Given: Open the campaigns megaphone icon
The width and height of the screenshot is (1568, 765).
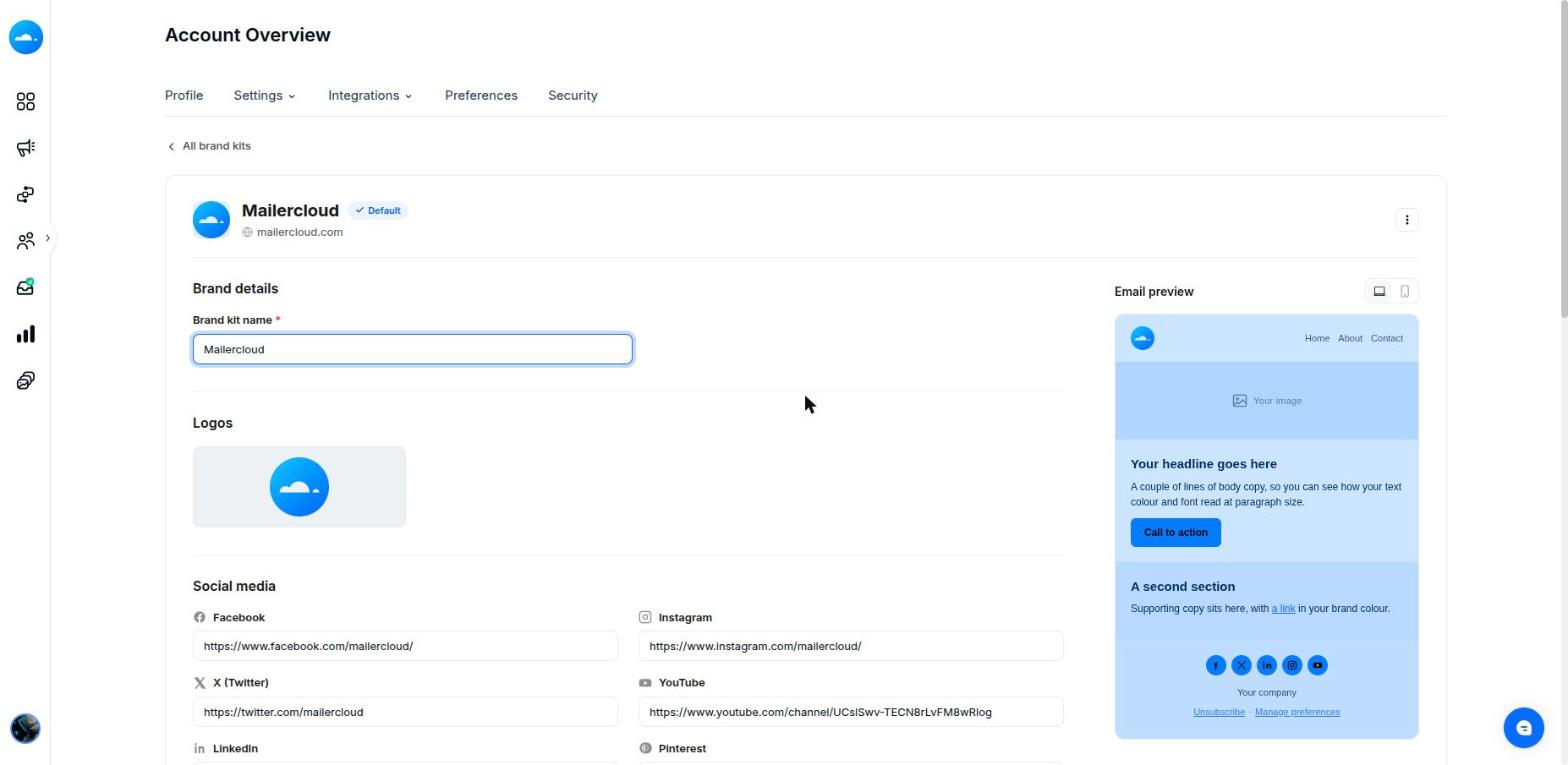Looking at the screenshot, I should tap(26, 148).
